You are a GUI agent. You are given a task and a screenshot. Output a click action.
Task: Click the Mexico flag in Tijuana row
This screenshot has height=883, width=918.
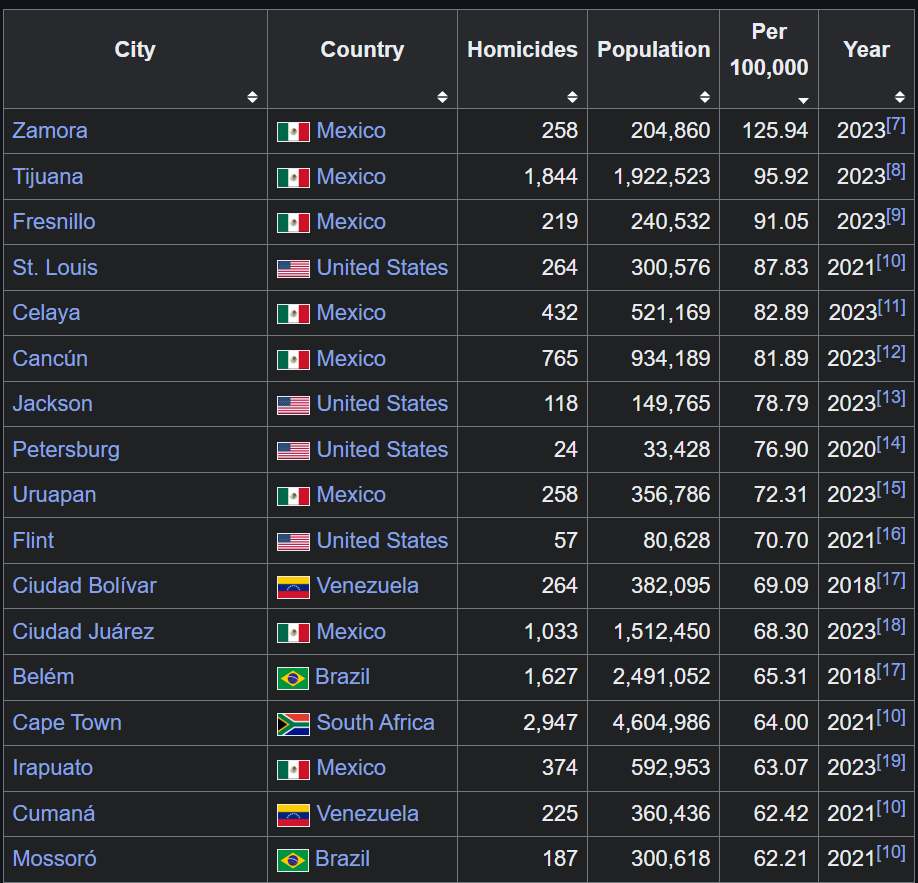point(293,177)
